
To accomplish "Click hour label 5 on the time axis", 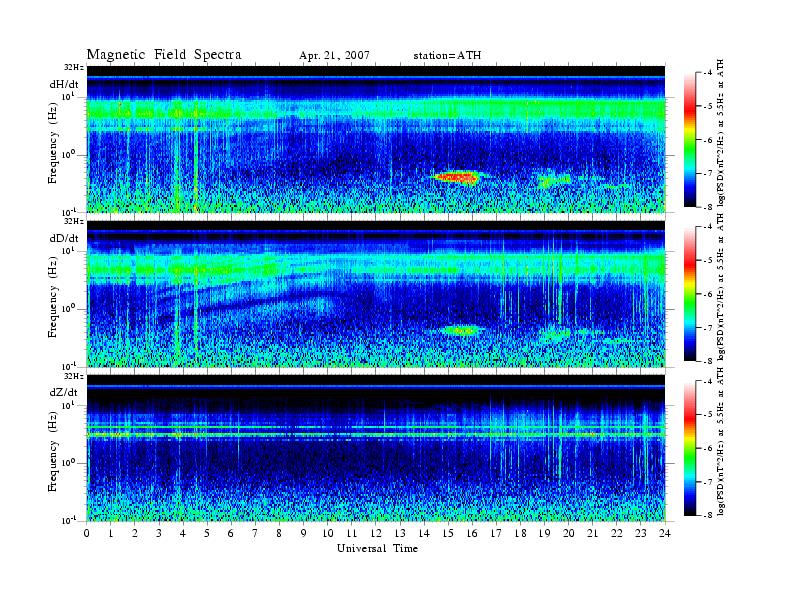I will pyautogui.click(x=207, y=533).
